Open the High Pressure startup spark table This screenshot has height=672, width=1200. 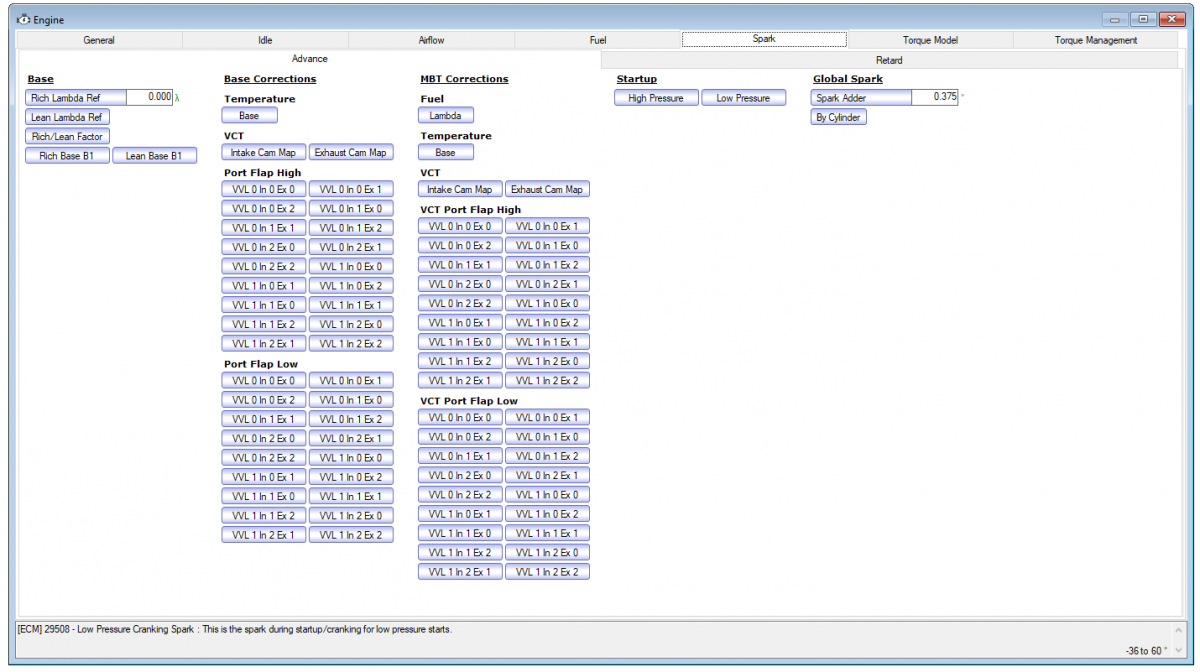click(656, 97)
